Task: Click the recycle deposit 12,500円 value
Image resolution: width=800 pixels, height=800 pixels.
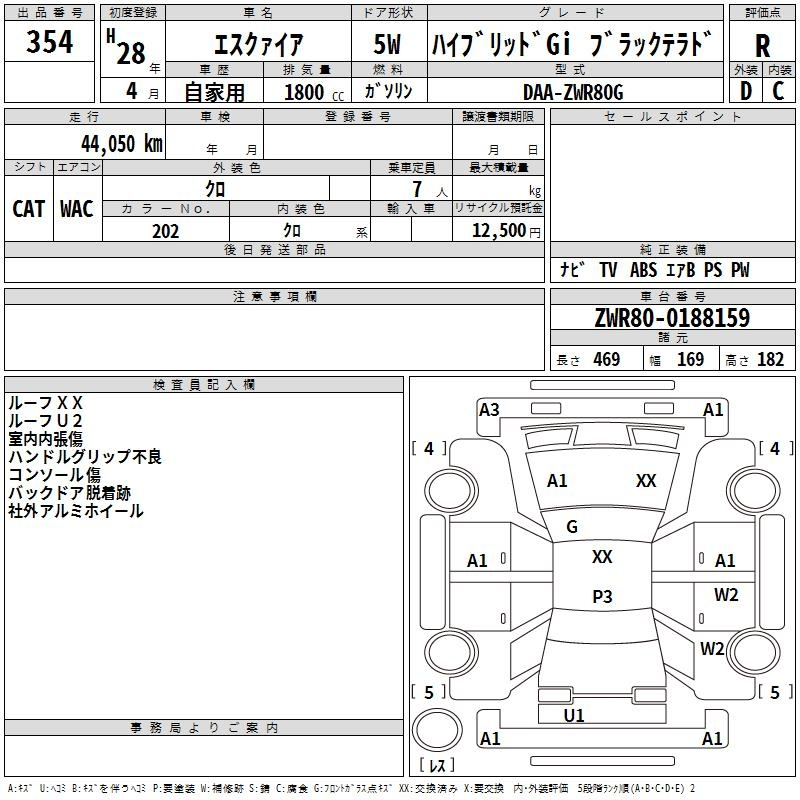Action: 506,231
